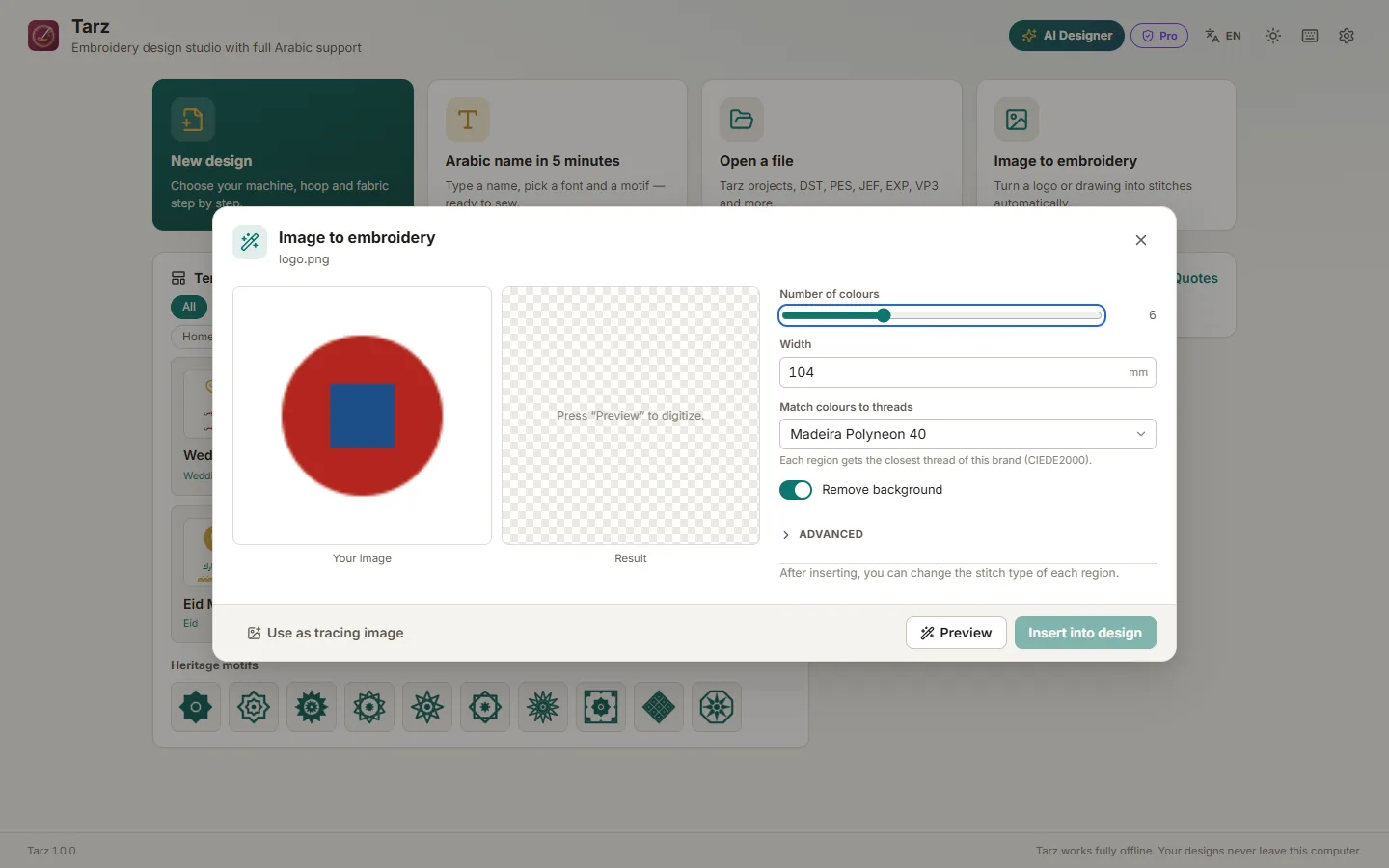Click the Preview button
Screen dimensions: 1389x868
[x=956, y=633]
